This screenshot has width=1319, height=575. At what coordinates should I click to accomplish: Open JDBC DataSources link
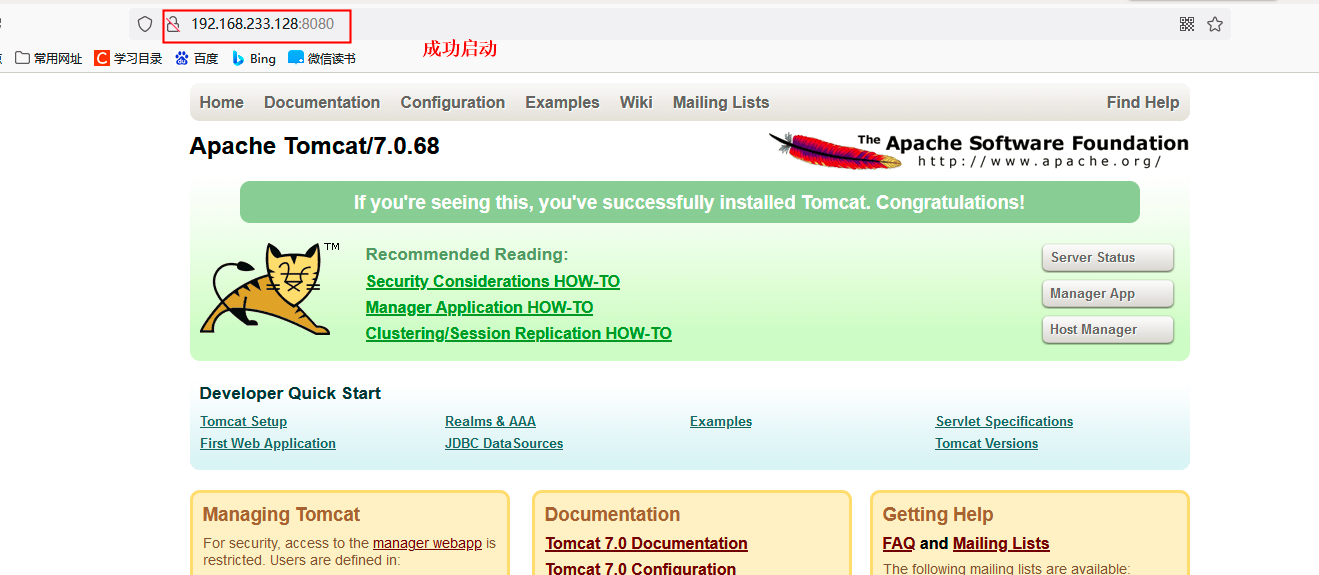(x=504, y=444)
